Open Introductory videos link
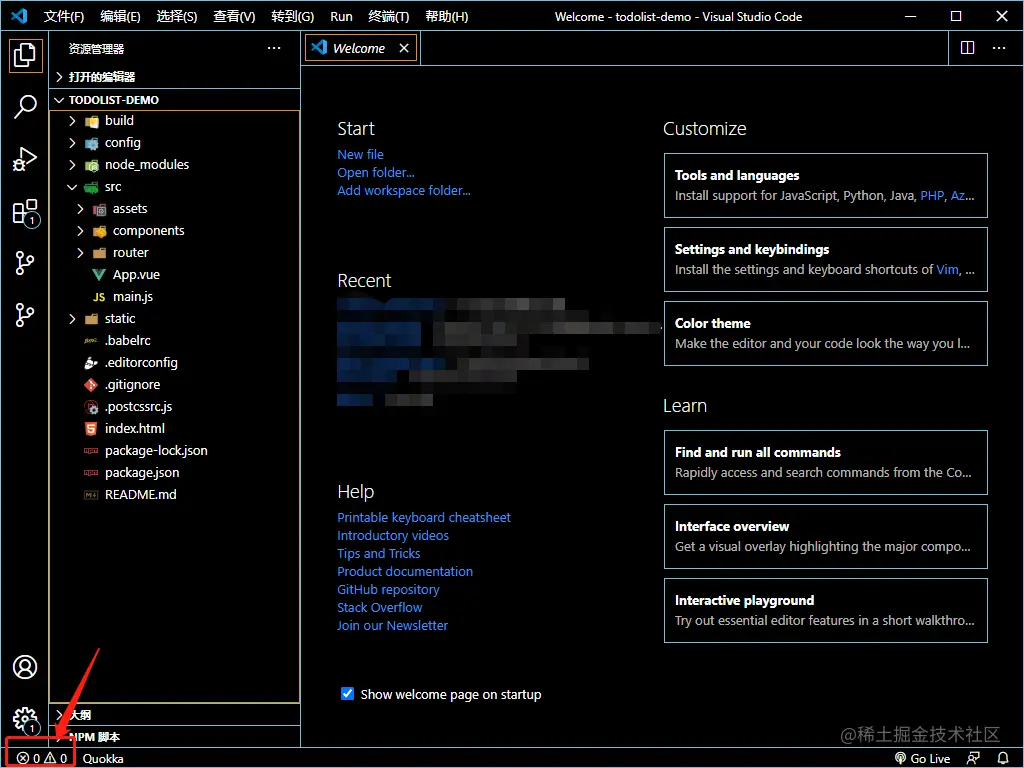 393,536
